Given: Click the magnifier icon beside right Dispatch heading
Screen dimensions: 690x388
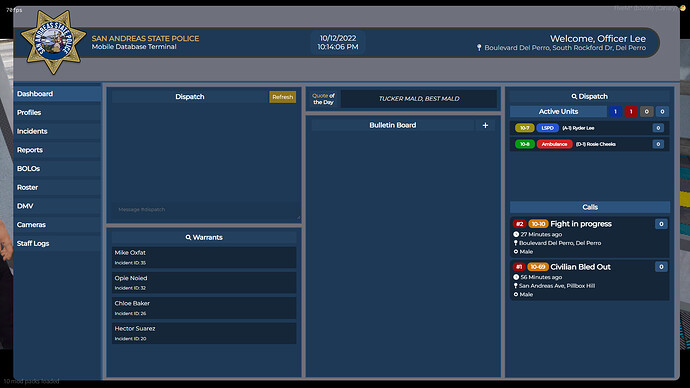Looking at the screenshot, I should (x=574, y=96).
